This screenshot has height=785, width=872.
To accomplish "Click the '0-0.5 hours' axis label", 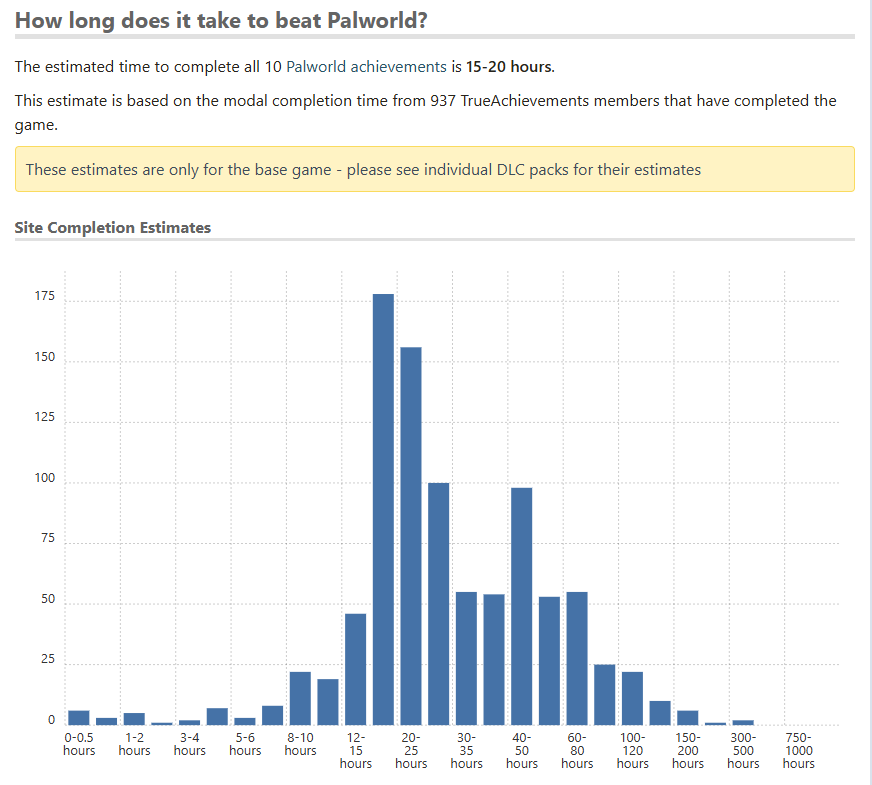I will coord(79,744).
